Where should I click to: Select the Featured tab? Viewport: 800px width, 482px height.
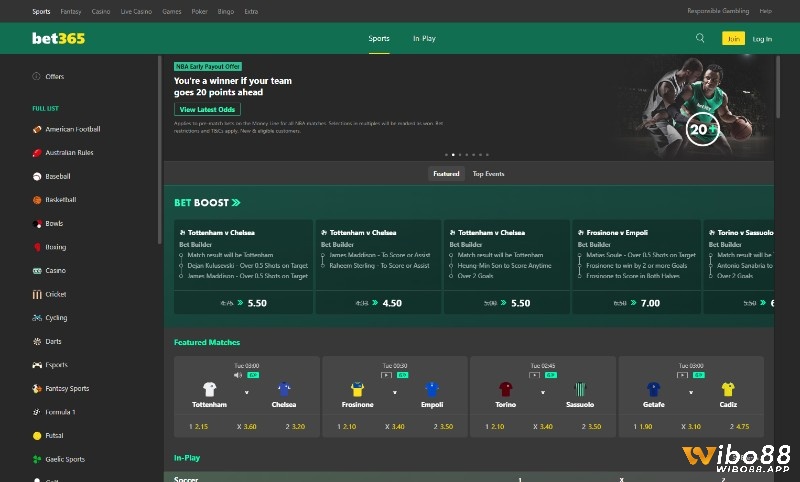pyautogui.click(x=446, y=174)
